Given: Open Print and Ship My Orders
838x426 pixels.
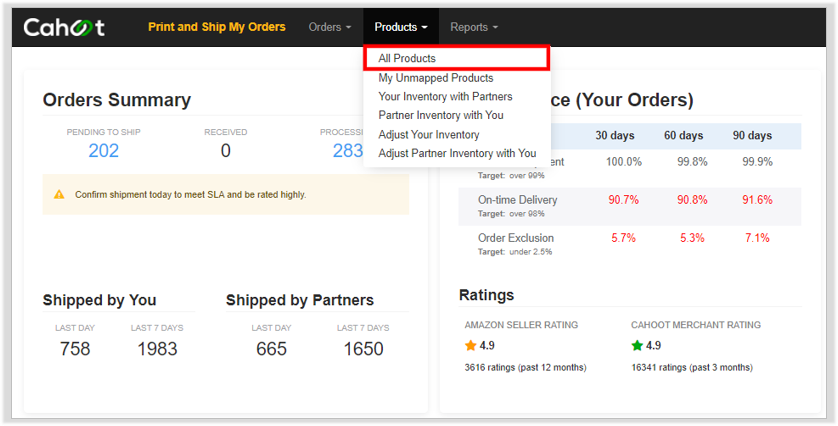Looking at the screenshot, I should coord(217,27).
